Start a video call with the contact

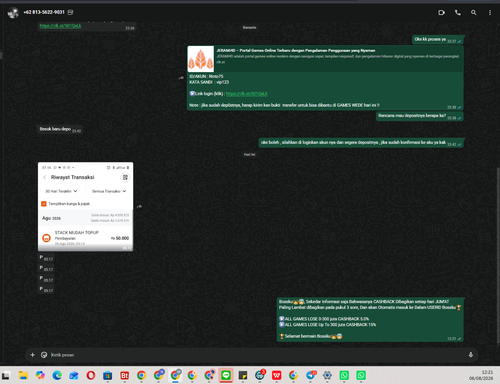click(x=441, y=13)
